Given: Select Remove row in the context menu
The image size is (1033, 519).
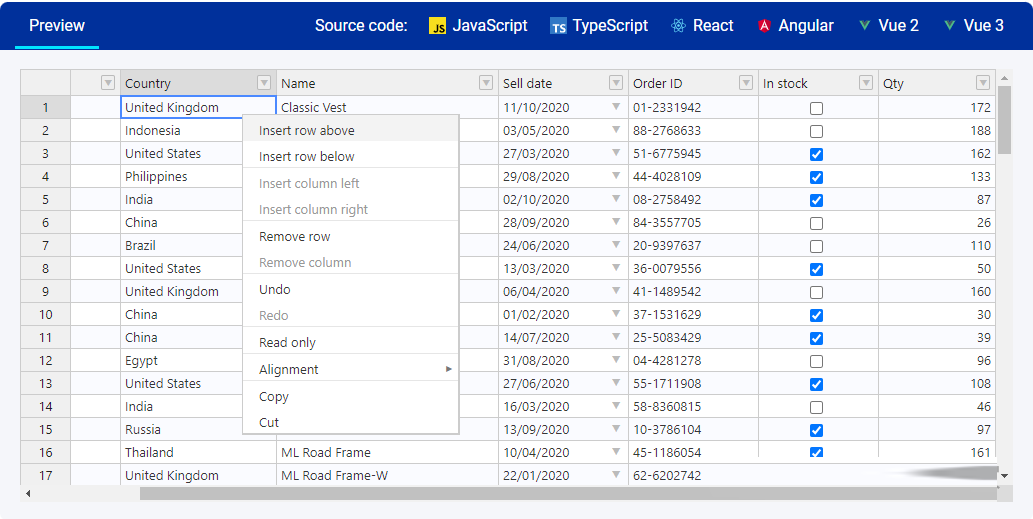Looking at the screenshot, I should (295, 237).
